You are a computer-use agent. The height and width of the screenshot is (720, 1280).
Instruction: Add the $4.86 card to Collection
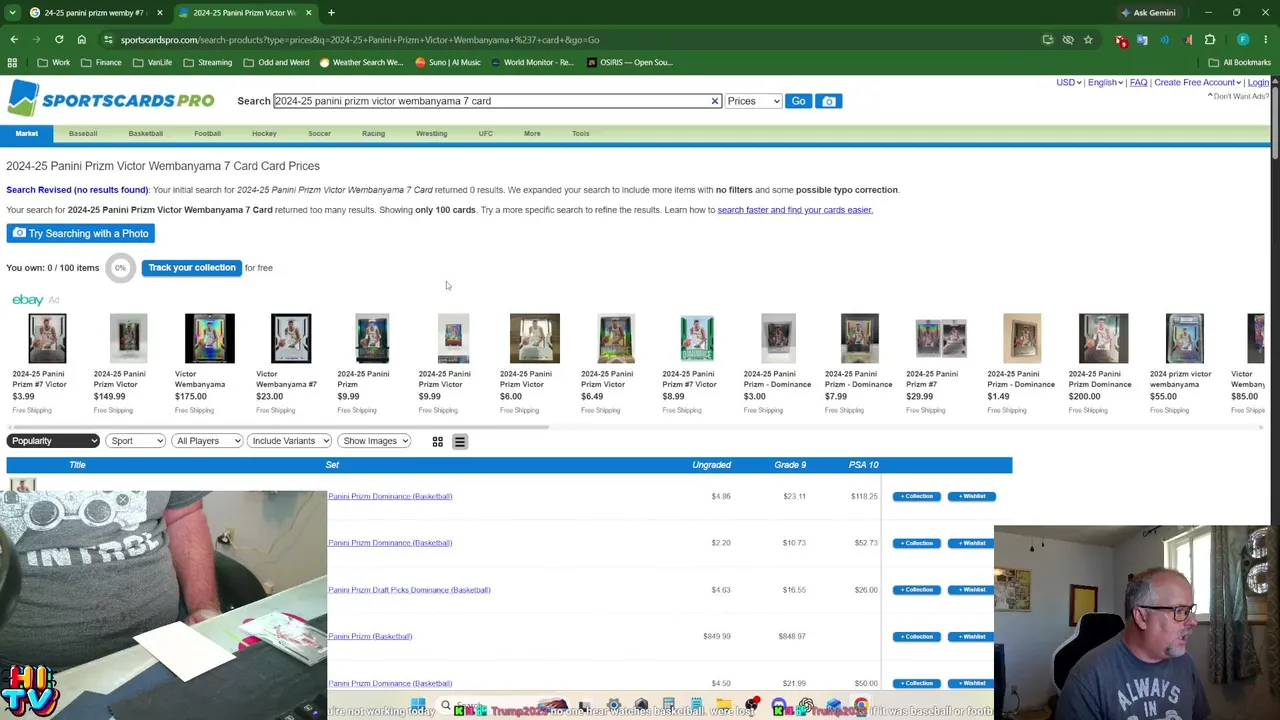916,496
